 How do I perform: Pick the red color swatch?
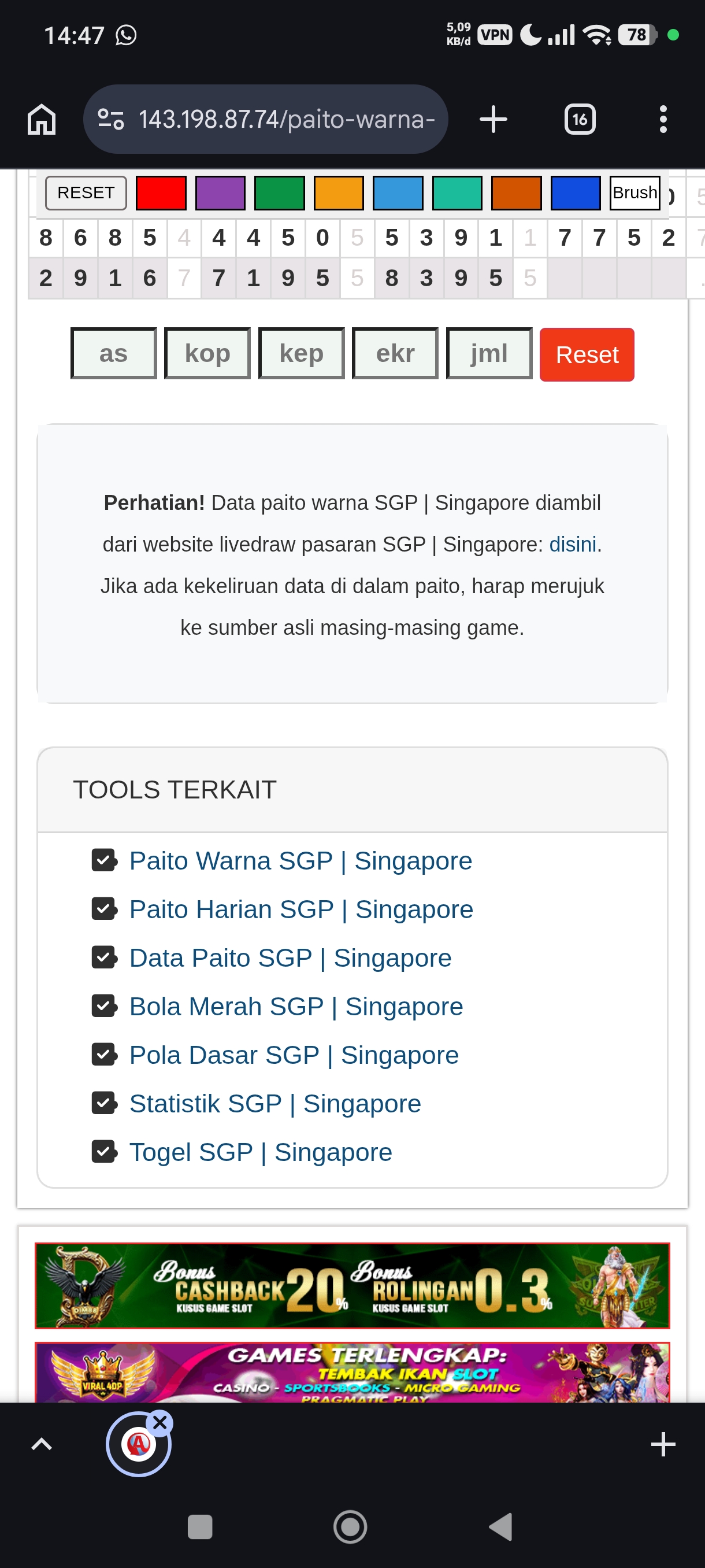[161, 193]
